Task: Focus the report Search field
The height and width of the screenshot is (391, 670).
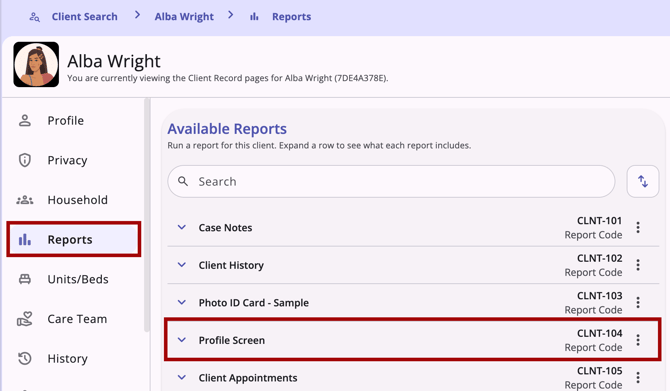Action: click(x=391, y=182)
